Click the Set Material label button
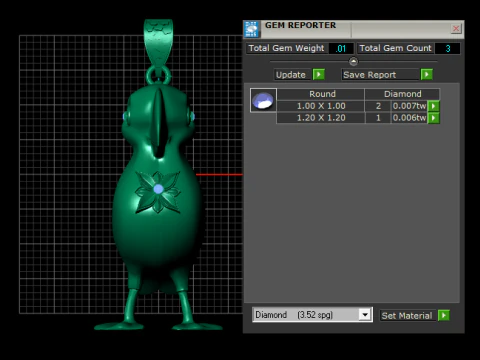Image resolution: width=480 pixels, height=360 pixels. pyautogui.click(x=407, y=315)
